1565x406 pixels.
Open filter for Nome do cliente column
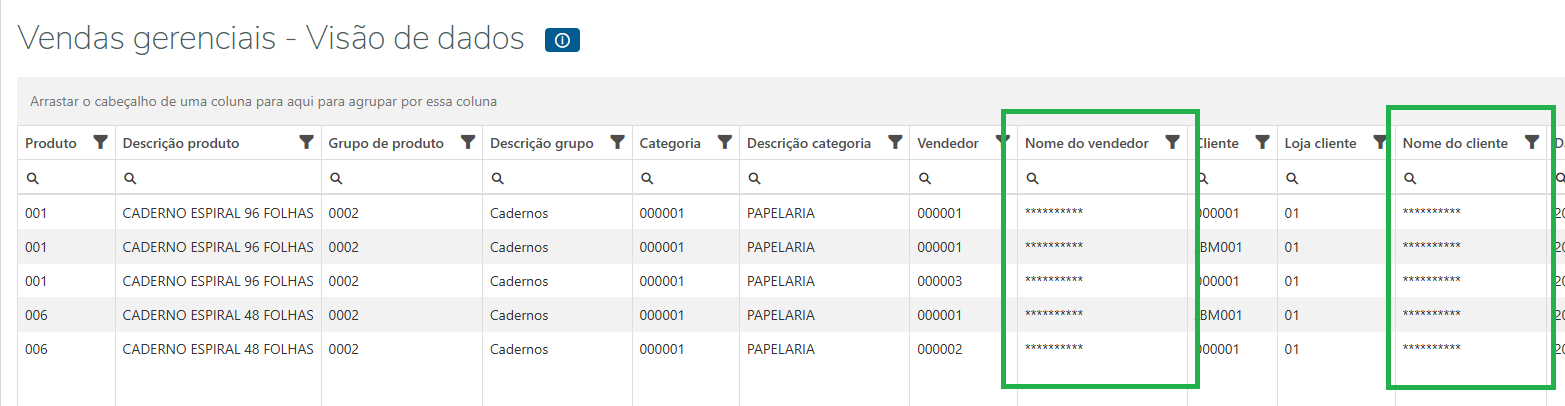(1531, 143)
